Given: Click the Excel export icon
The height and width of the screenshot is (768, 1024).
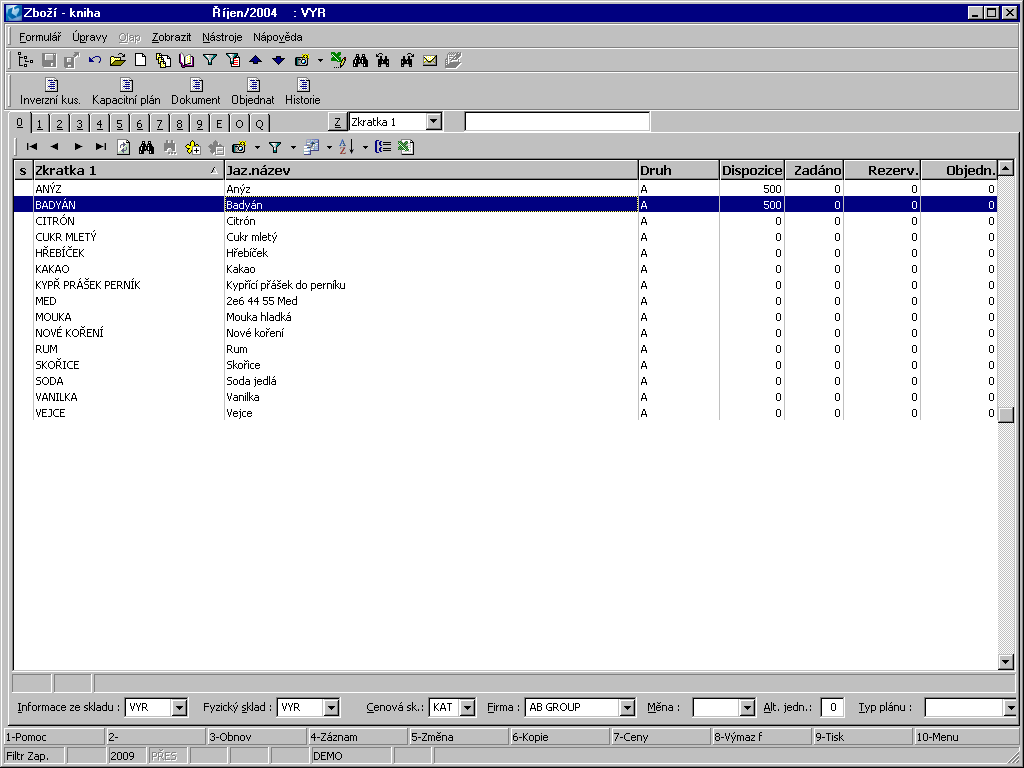Looking at the screenshot, I should point(405,147).
